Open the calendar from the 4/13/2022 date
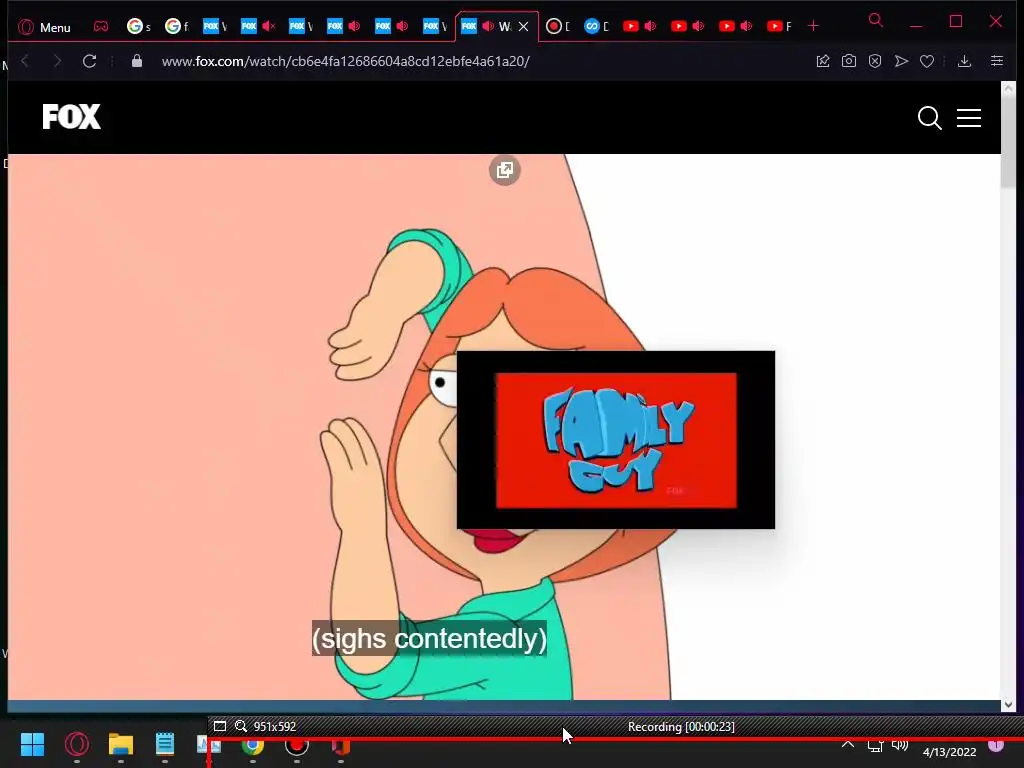 click(x=949, y=752)
